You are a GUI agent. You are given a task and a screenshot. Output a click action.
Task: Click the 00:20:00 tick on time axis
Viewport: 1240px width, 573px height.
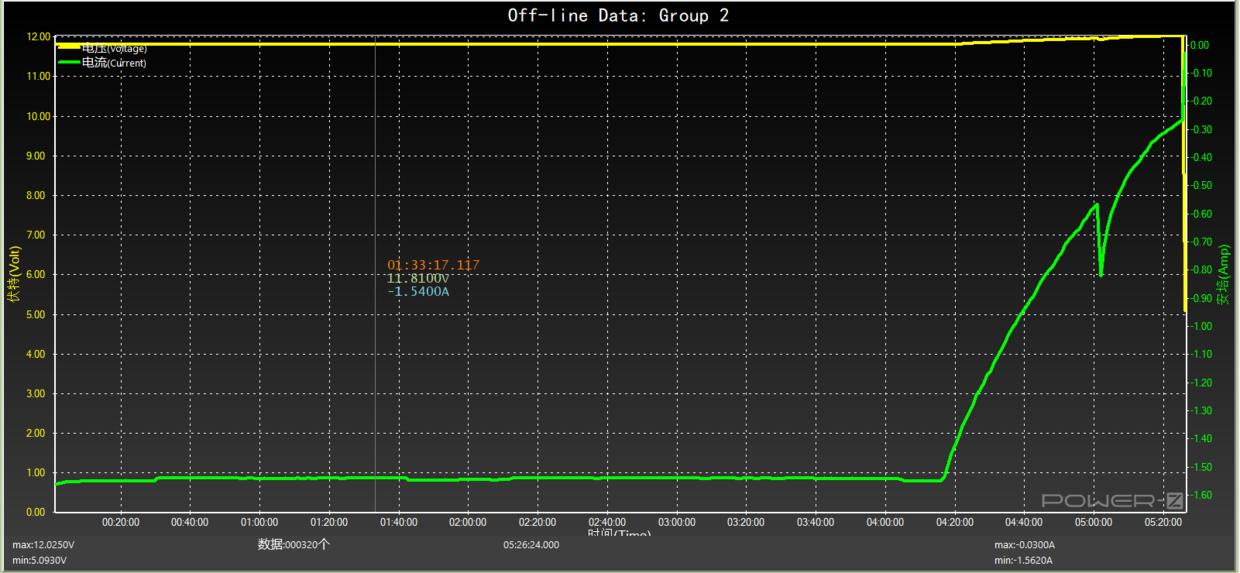(x=120, y=522)
